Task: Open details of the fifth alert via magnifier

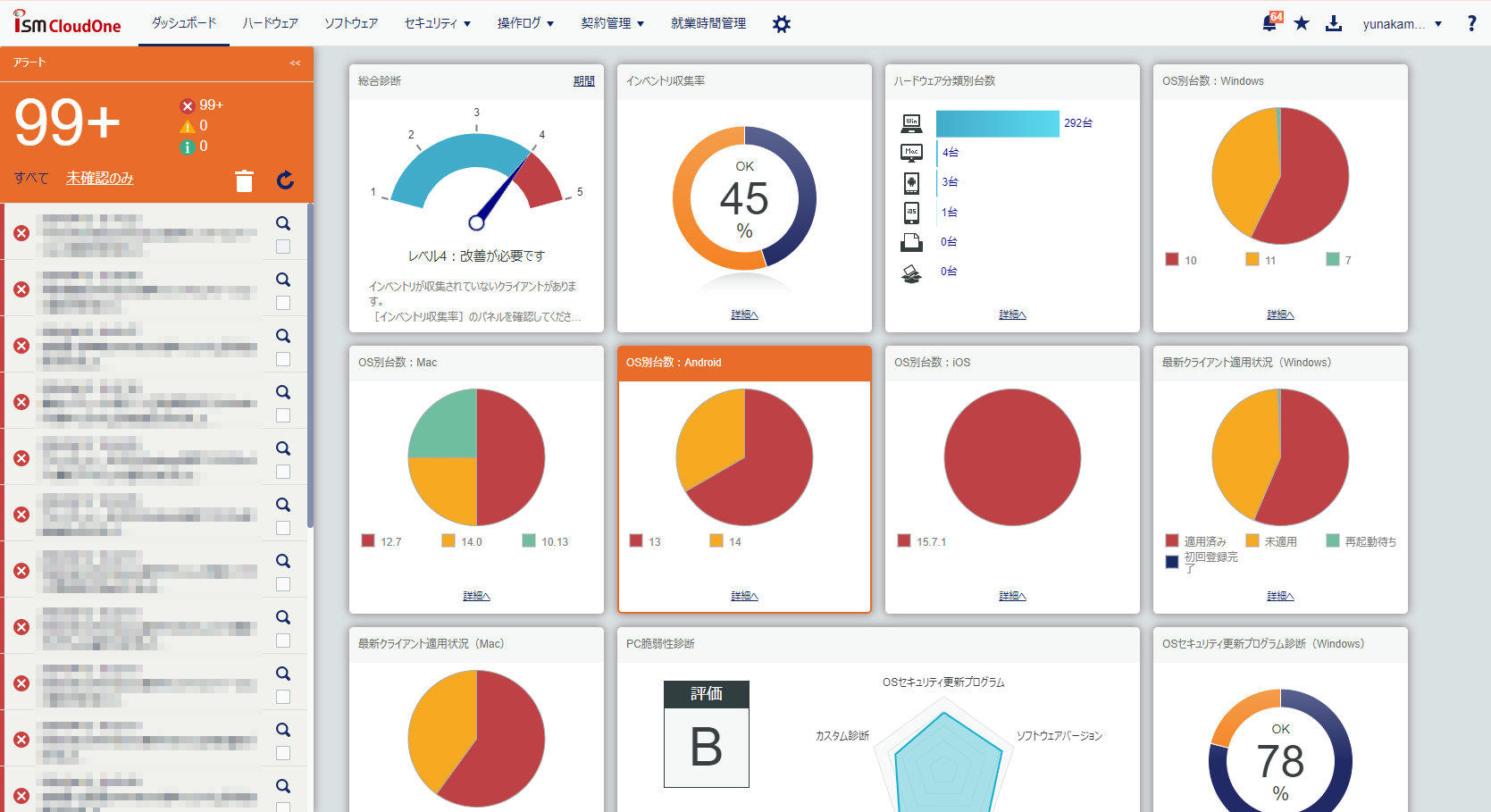Action: (x=283, y=448)
